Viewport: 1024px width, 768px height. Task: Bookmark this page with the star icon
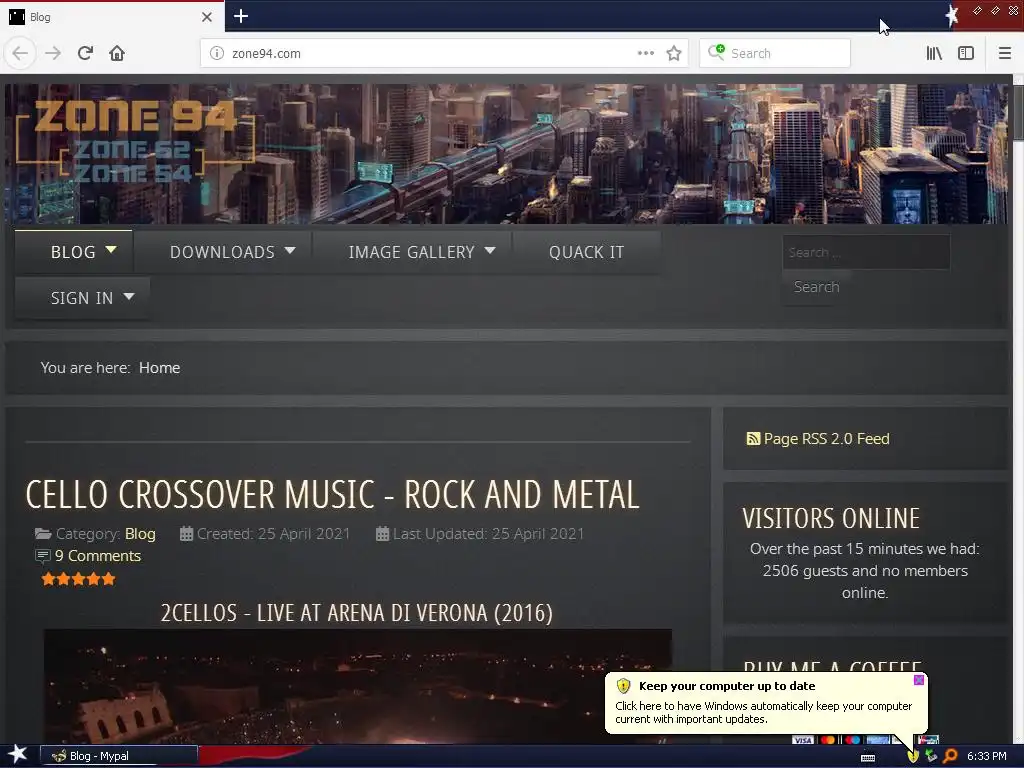(674, 53)
